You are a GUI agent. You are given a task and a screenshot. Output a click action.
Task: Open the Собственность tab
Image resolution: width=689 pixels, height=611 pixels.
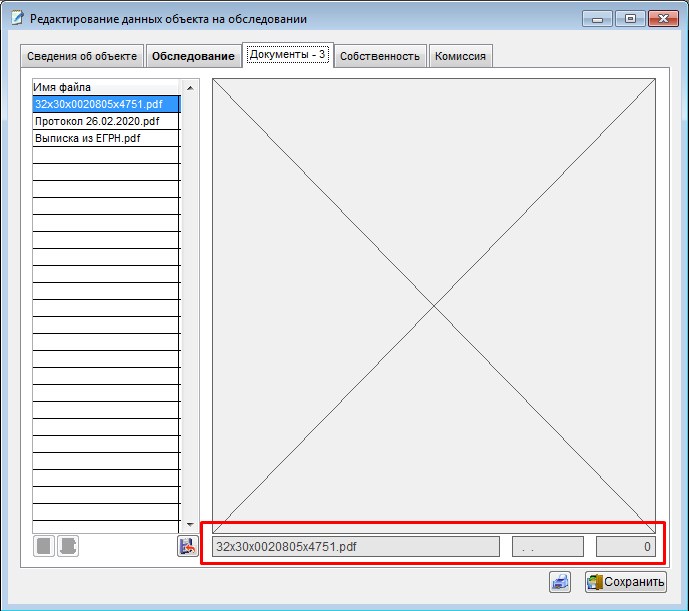[380, 56]
